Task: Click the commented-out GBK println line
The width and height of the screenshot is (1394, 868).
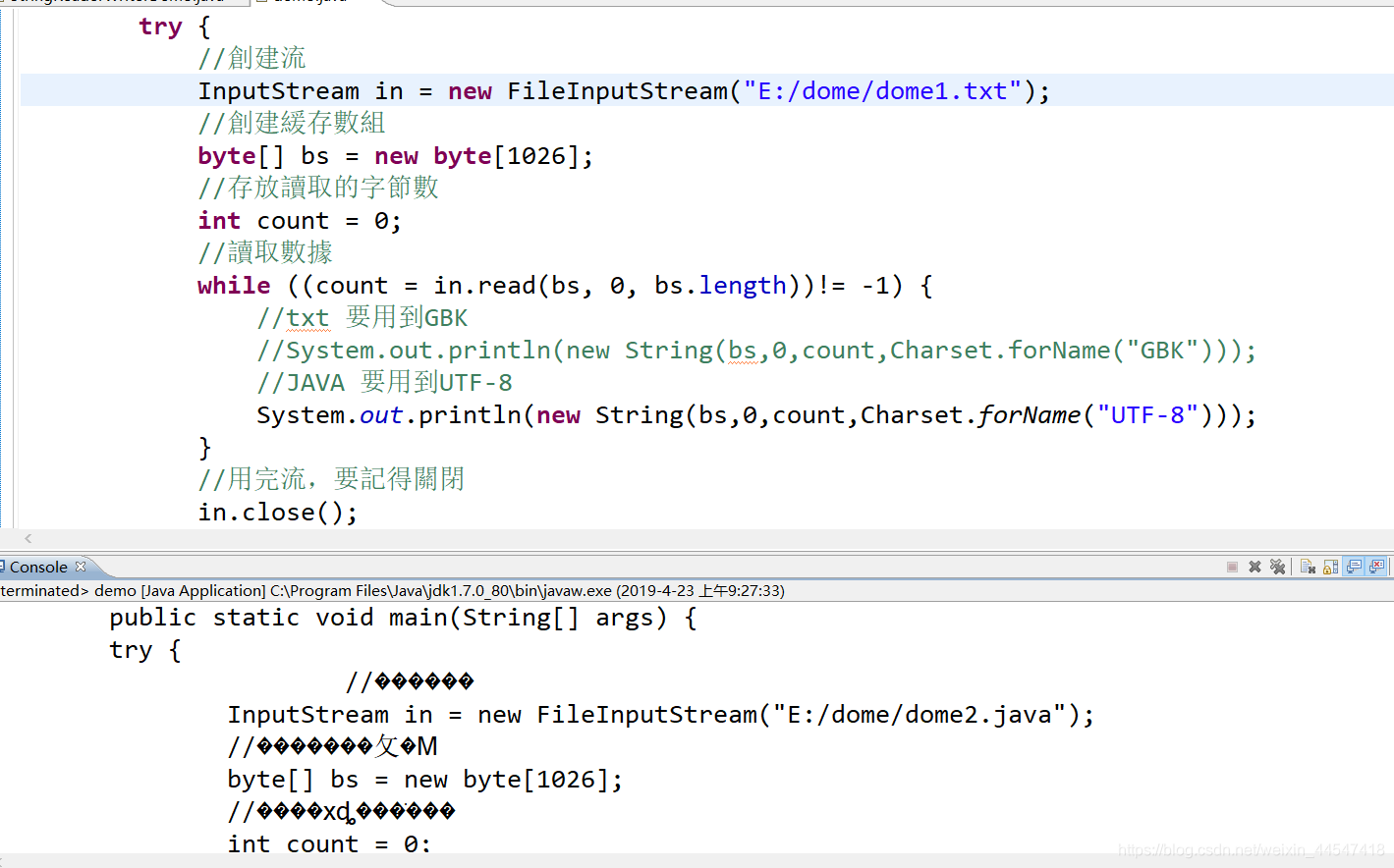Action: coord(756,351)
